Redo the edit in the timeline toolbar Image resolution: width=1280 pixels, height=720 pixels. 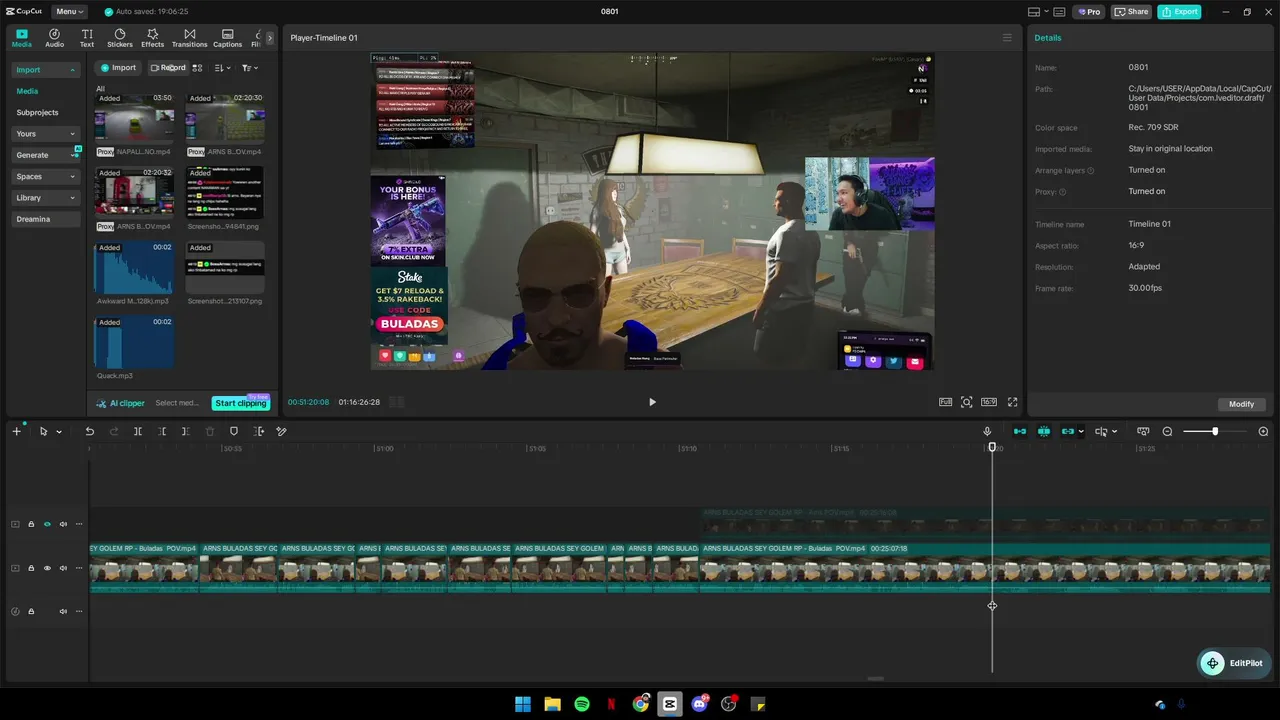tap(113, 431)
